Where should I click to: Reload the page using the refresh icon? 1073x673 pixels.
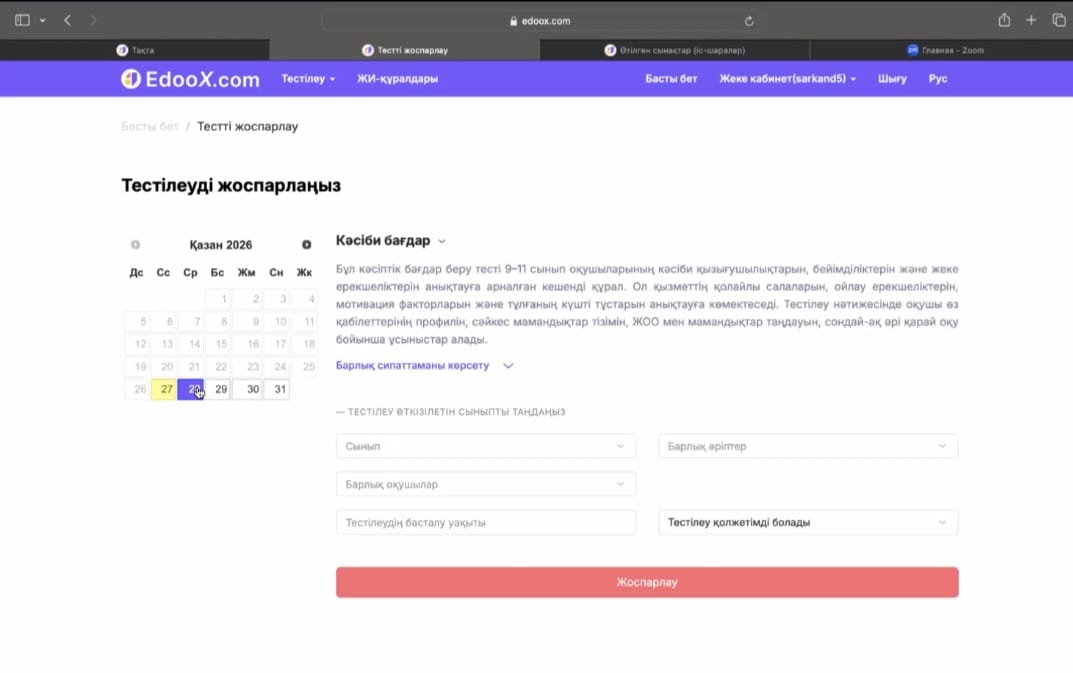pyautogui.click(x=749, y=21)
